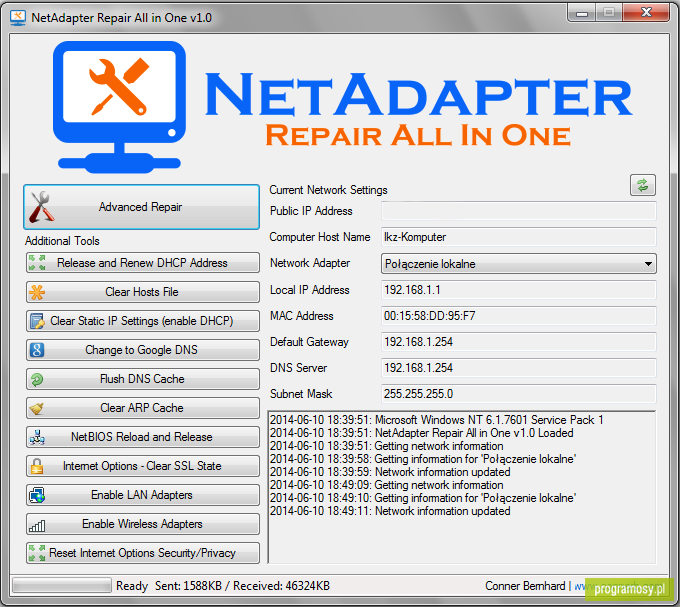Click Clear Static IP Settings (enable DHCP)
The image size is (680, 607).
click(x=143, y=321)
